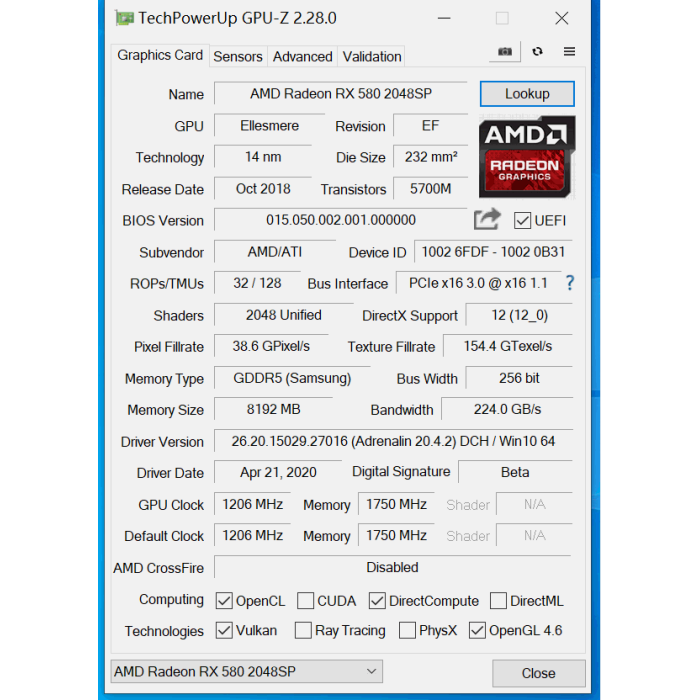
Task: Click the Memory Size field 8192 MB
Action: coord(273,409)
